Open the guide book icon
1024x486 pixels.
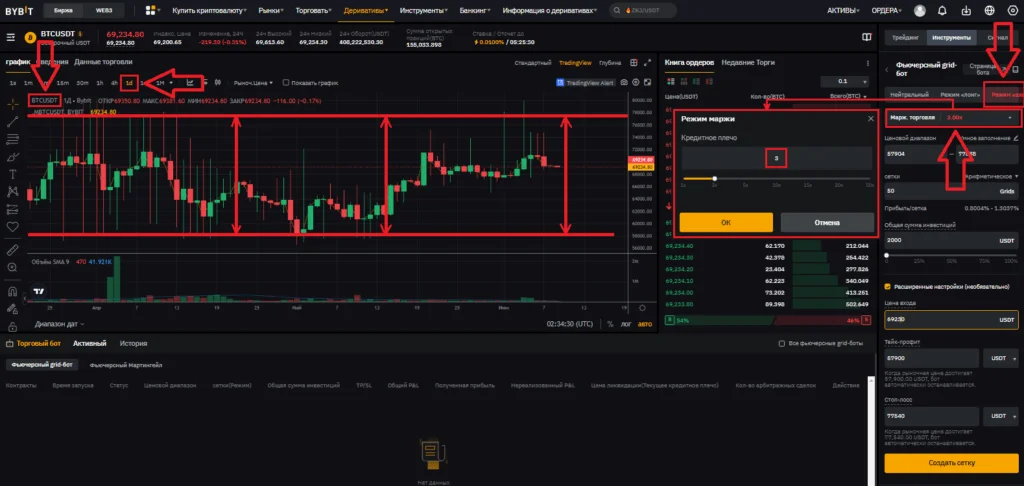(867, 38)
